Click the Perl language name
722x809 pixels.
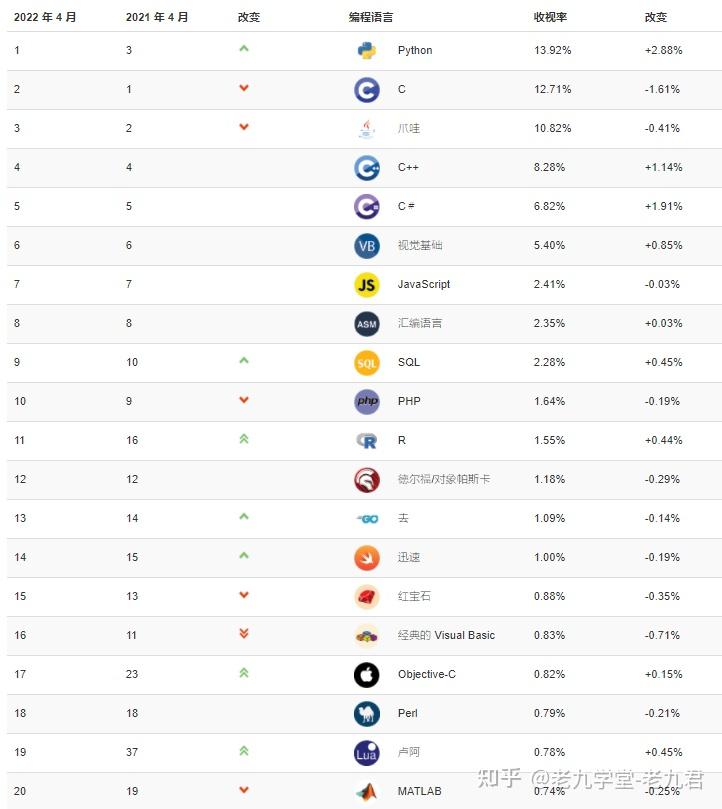pyautogui.click(x=408, y=714)
